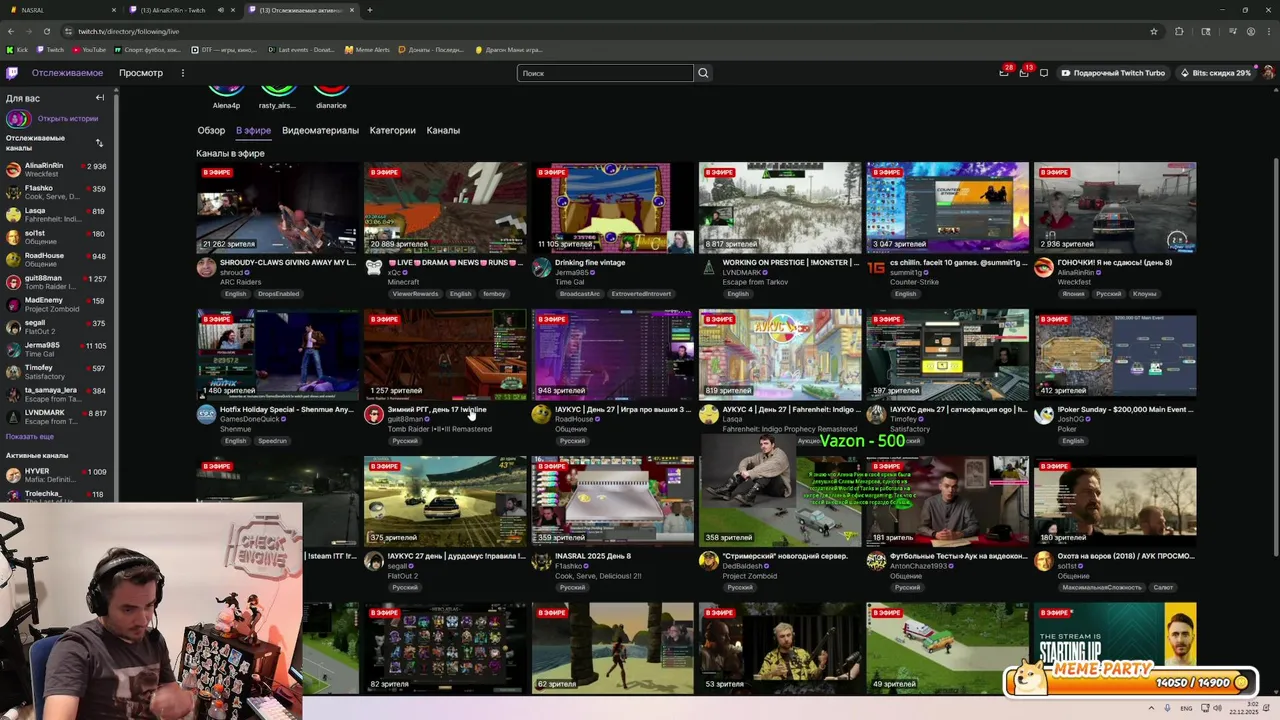1280x720 pixels.
Task: Open the Kick bookmark
Action: [x=18, y=49]
